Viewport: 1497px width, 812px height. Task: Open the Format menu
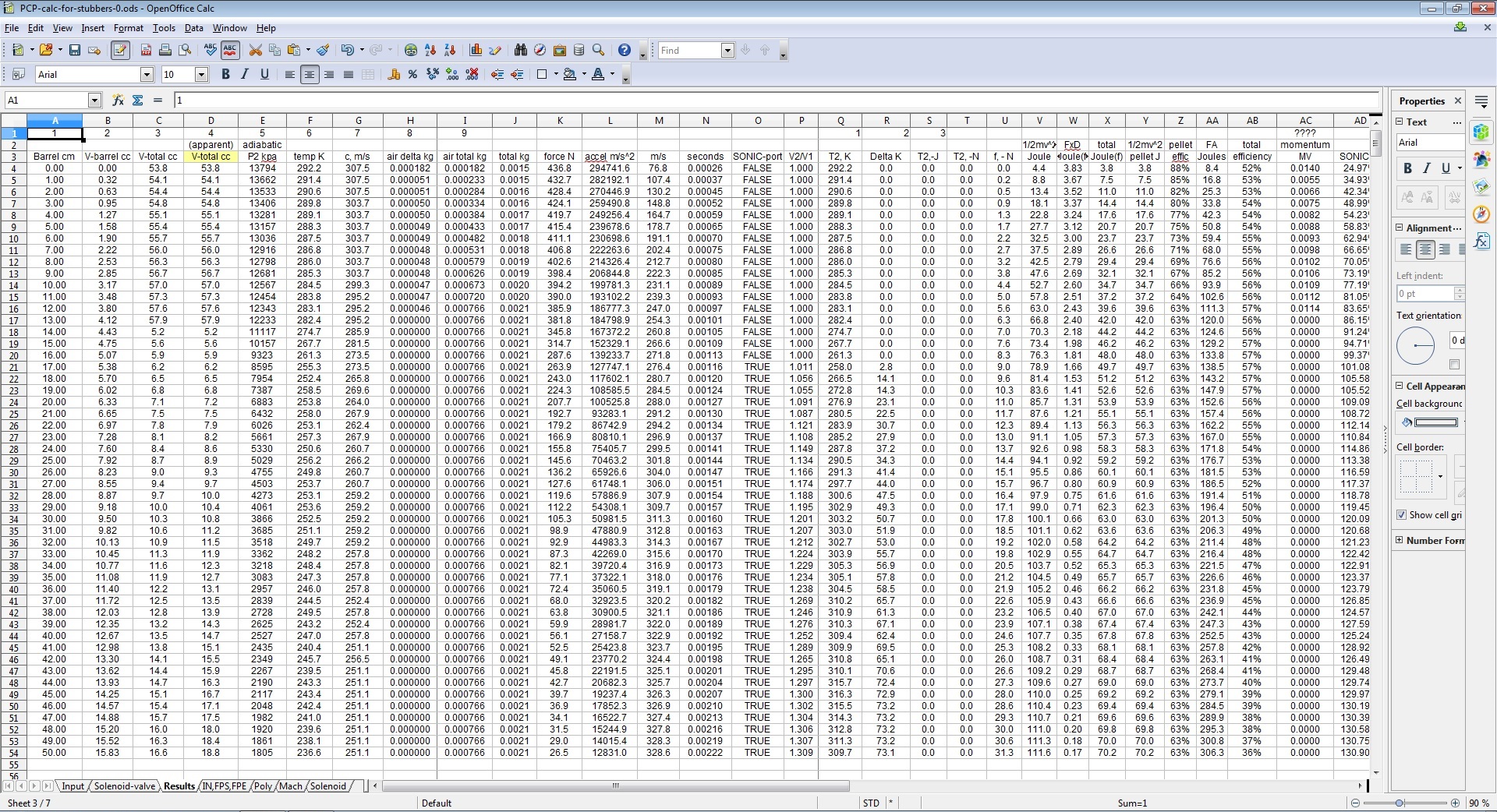(129, 28)
